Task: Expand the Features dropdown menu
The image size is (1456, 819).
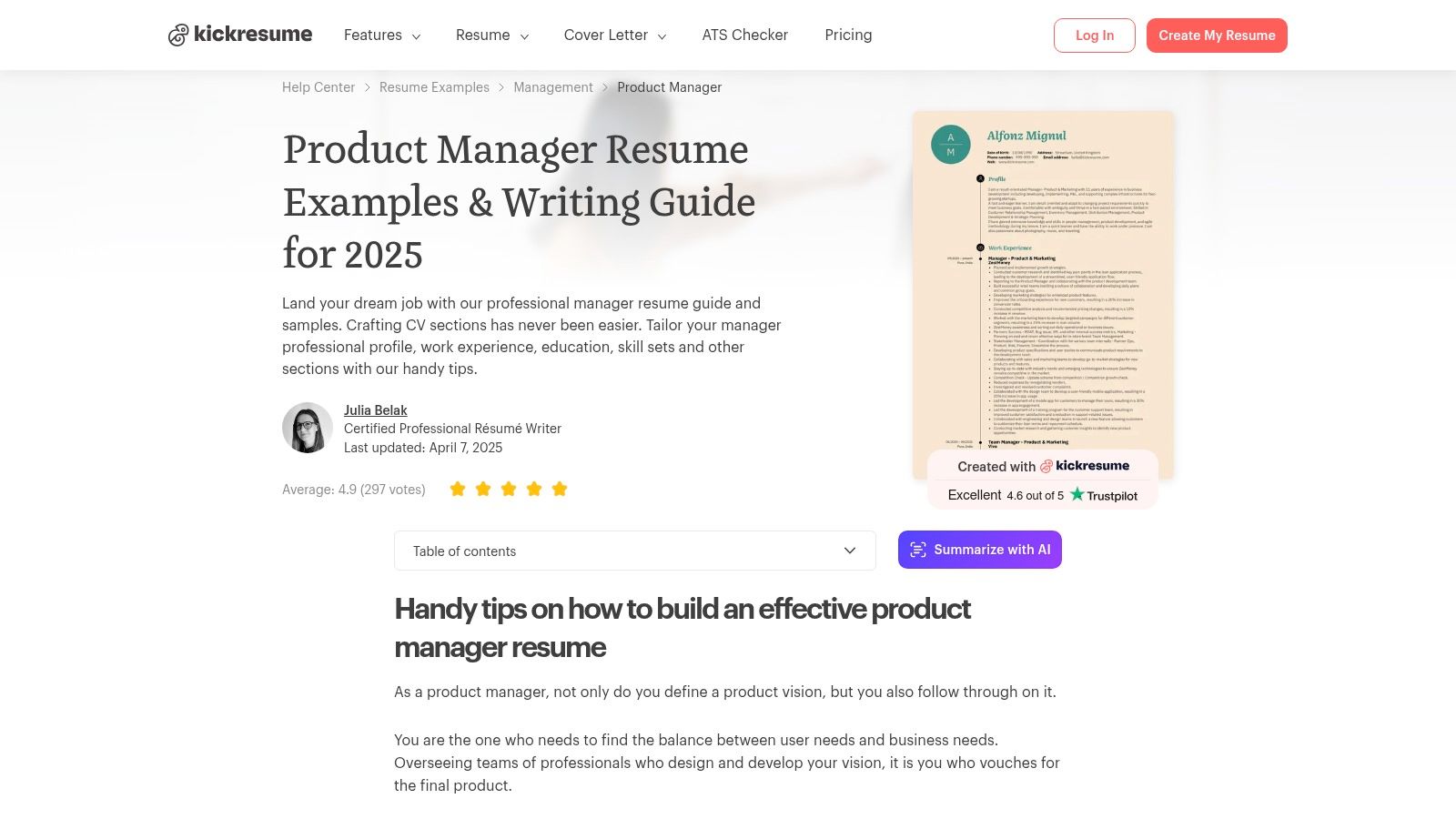Action: 381,35
